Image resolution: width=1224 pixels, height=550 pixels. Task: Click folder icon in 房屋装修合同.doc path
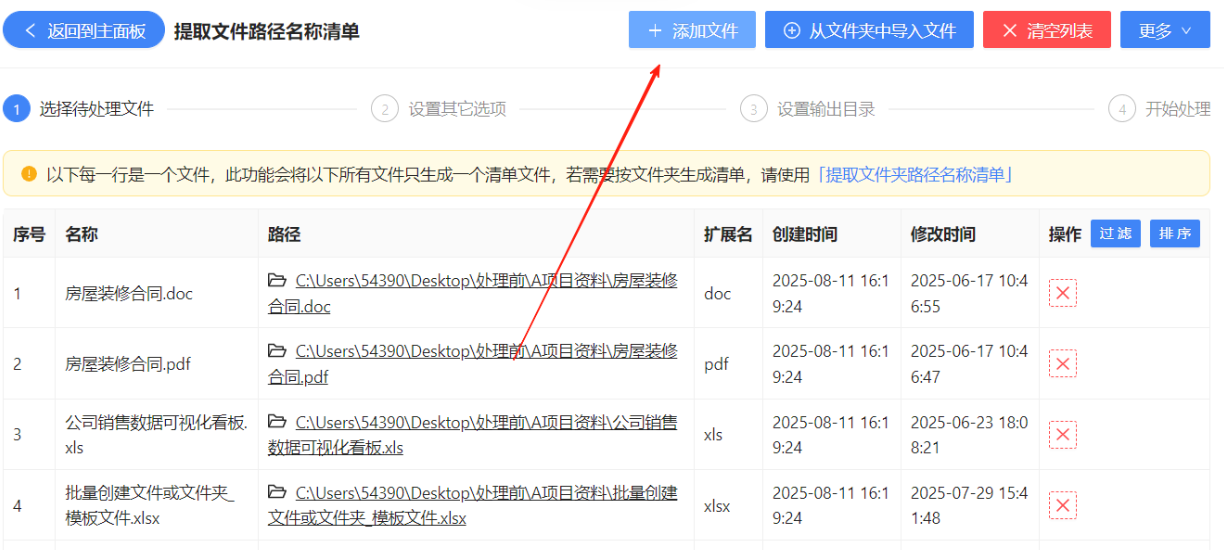coord(277,281)
